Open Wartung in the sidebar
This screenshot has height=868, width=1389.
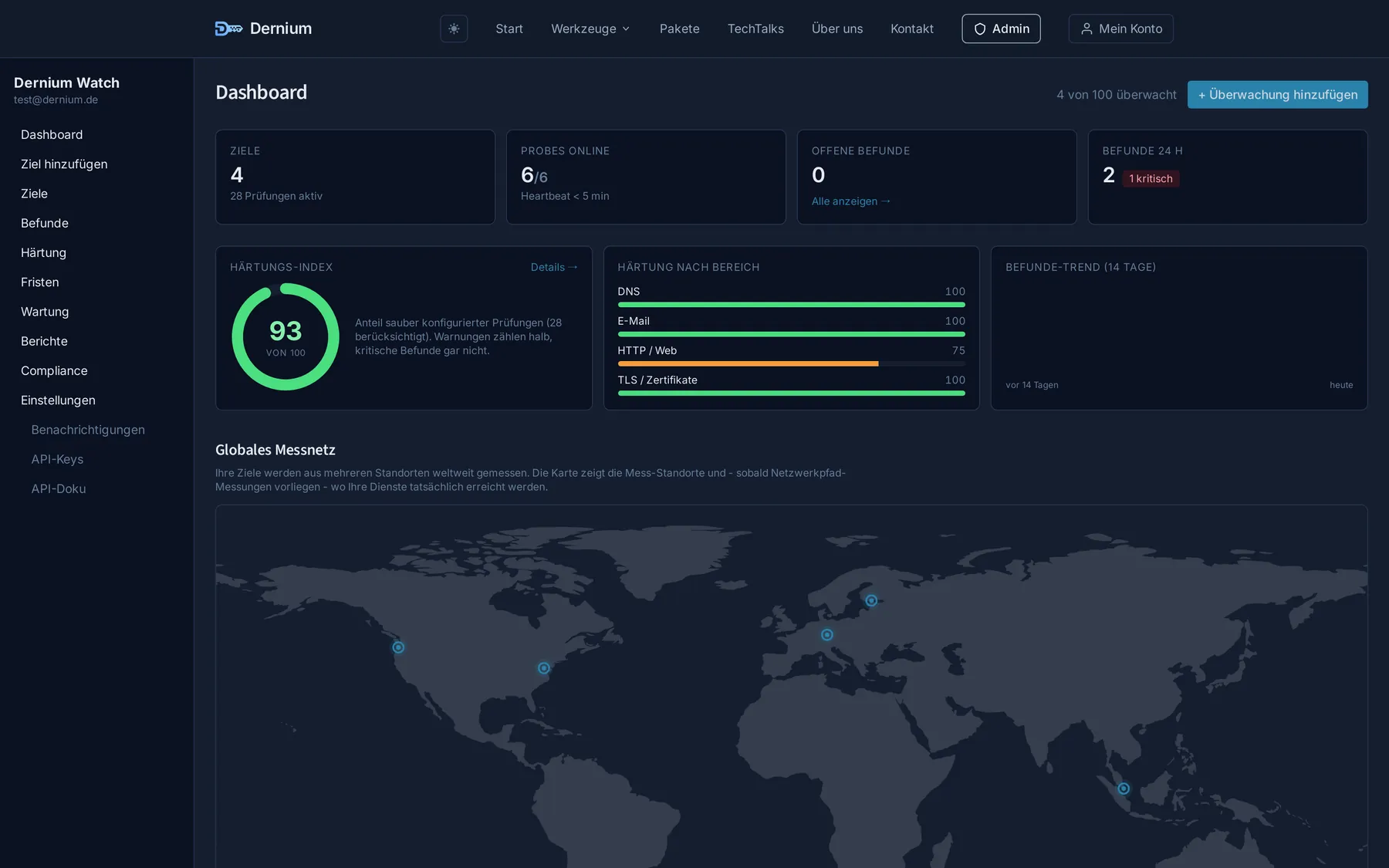[x=45, y=311]
